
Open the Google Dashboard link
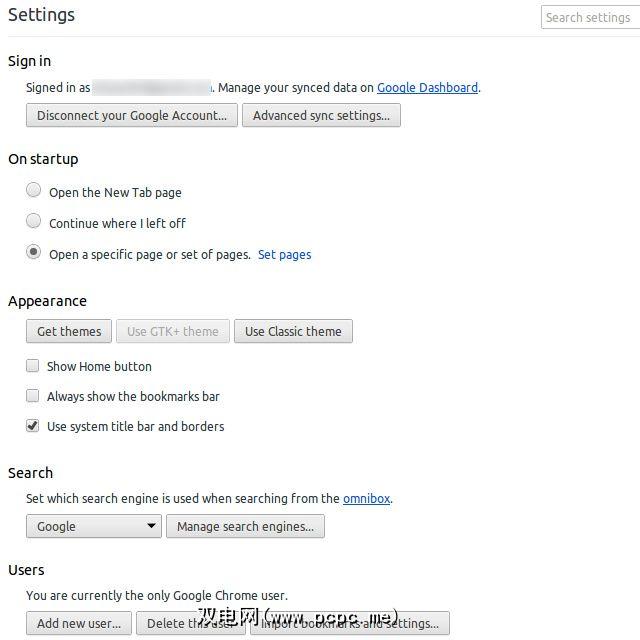pos(427,87)
